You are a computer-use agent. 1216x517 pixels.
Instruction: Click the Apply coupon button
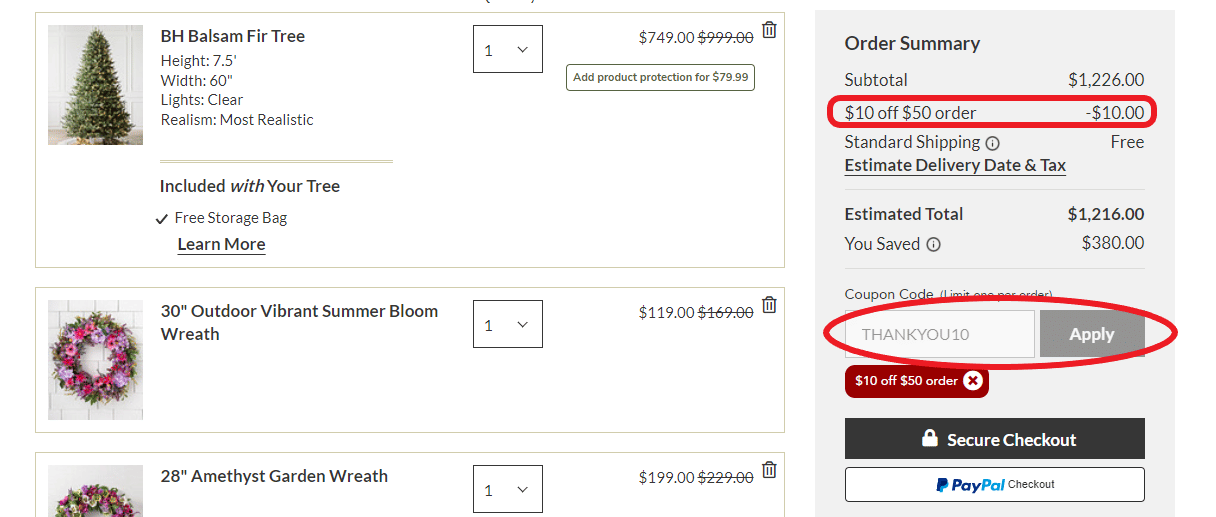[x=1092, y=334]
